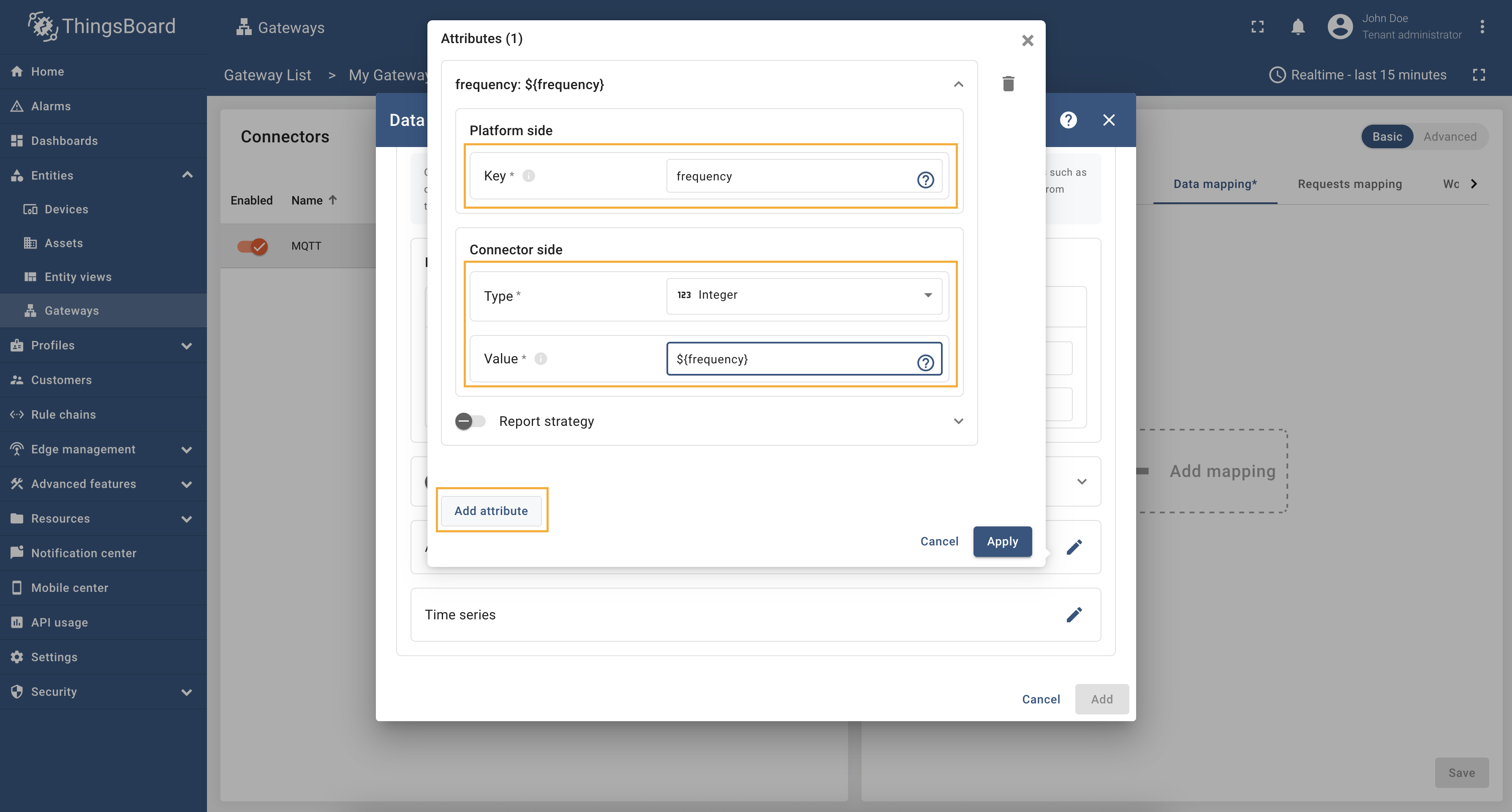
Task: Switch to Advanced configuration mode
Action: click(1449, 137)
